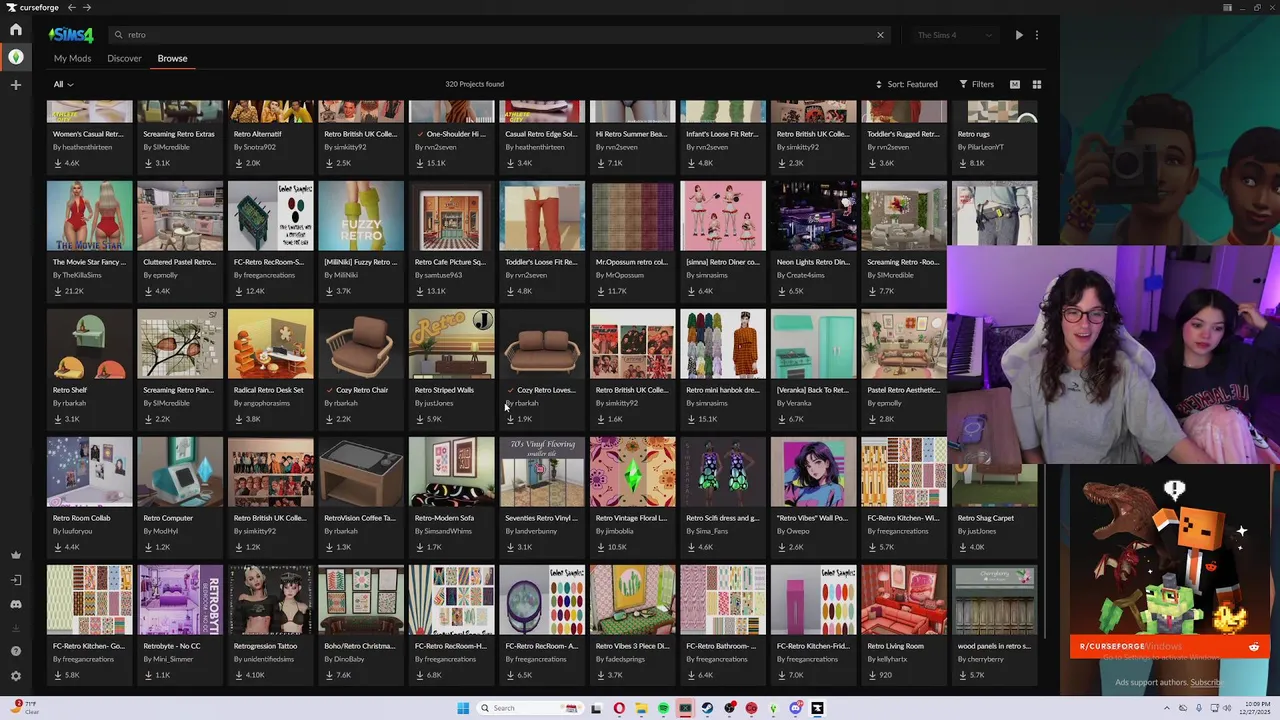
Task: Open Mr.Opossum retro col thumbnail
Action: [632, 215]
